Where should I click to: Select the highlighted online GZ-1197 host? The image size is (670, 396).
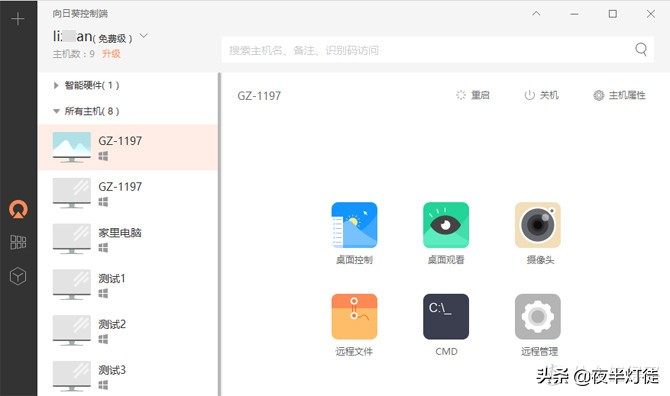128,147
